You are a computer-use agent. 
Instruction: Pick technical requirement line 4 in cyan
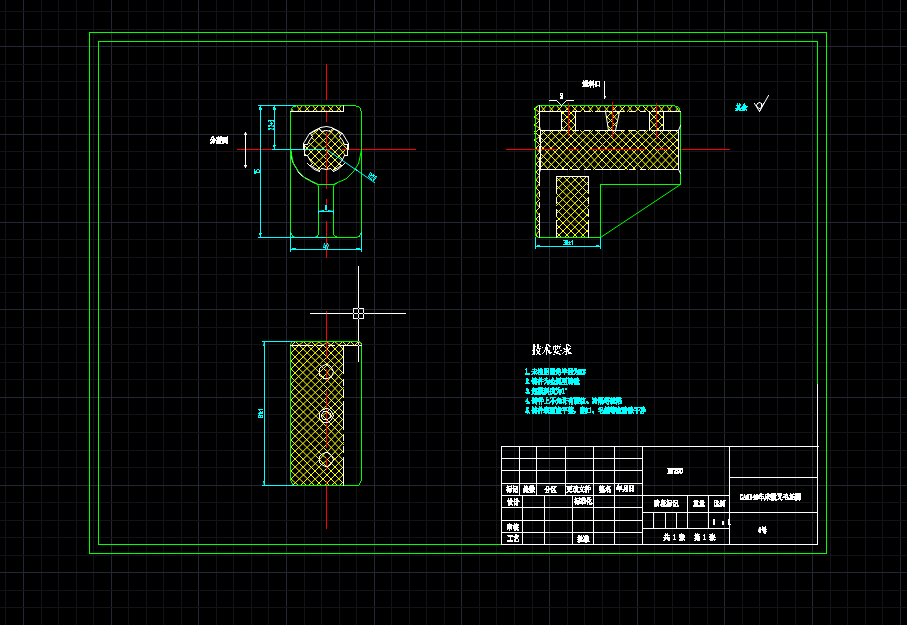click(573, 400)
